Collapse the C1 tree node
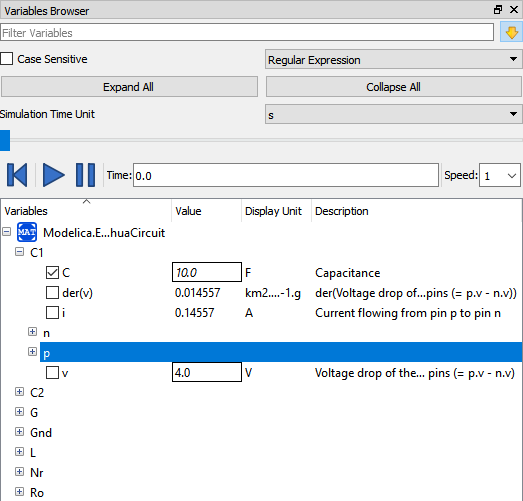This screenshot has width=523, height=501. coord(20,252)
